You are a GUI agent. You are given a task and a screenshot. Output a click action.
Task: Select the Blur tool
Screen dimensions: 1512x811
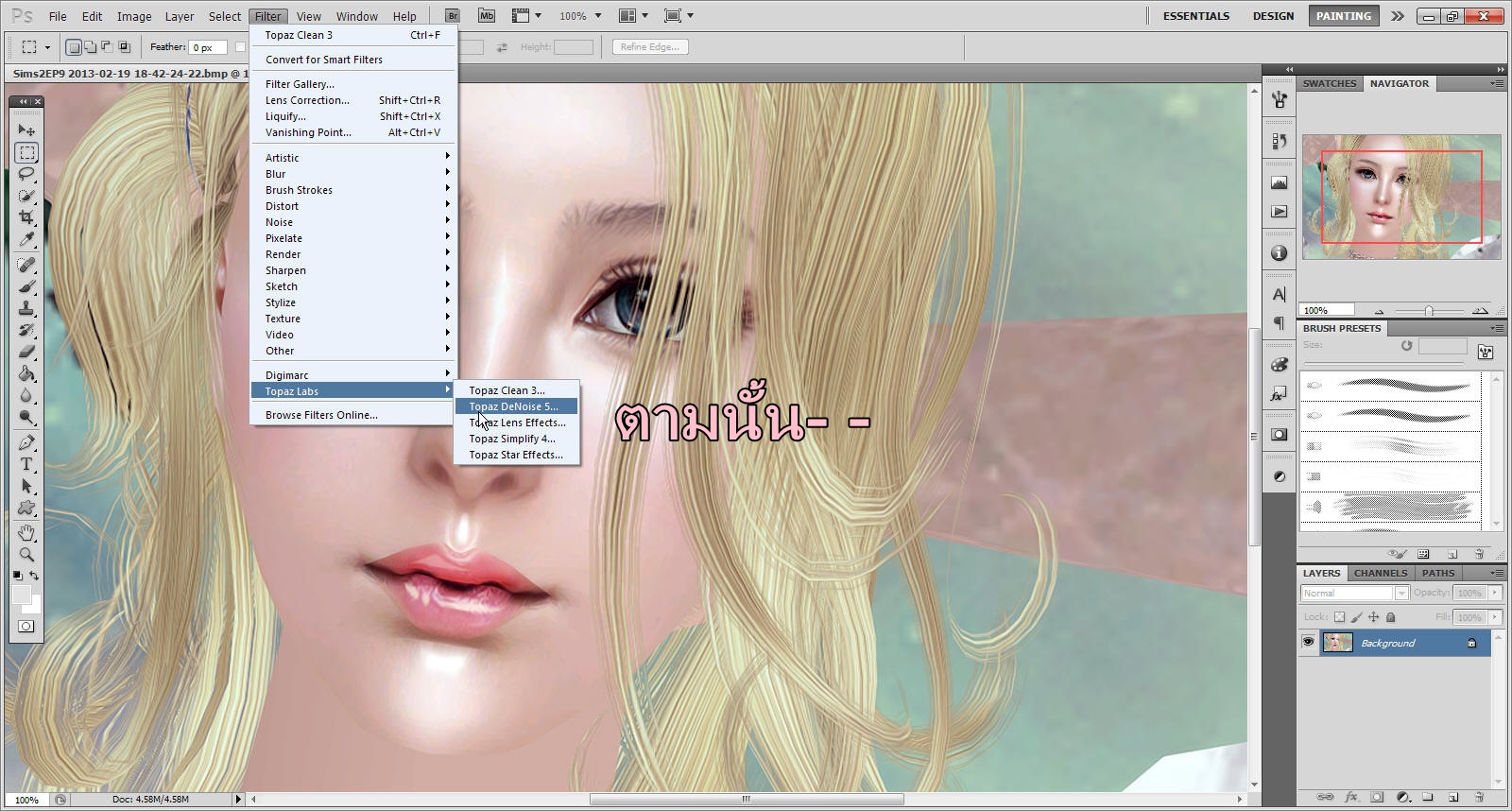[26, 396]
